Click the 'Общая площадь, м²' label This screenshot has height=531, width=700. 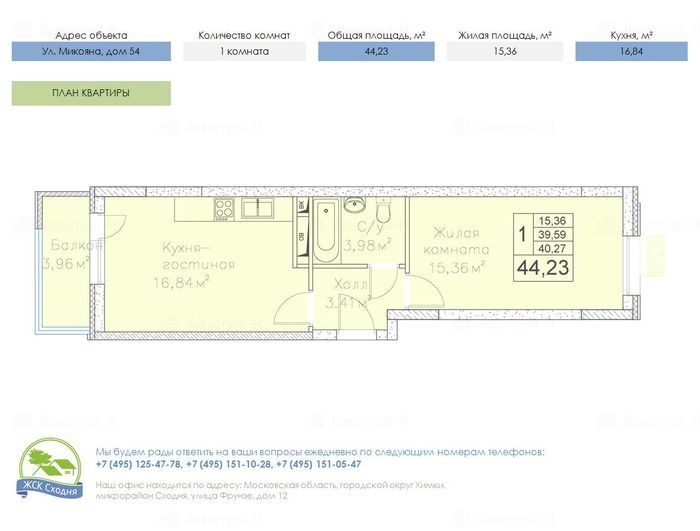(376, 35)
